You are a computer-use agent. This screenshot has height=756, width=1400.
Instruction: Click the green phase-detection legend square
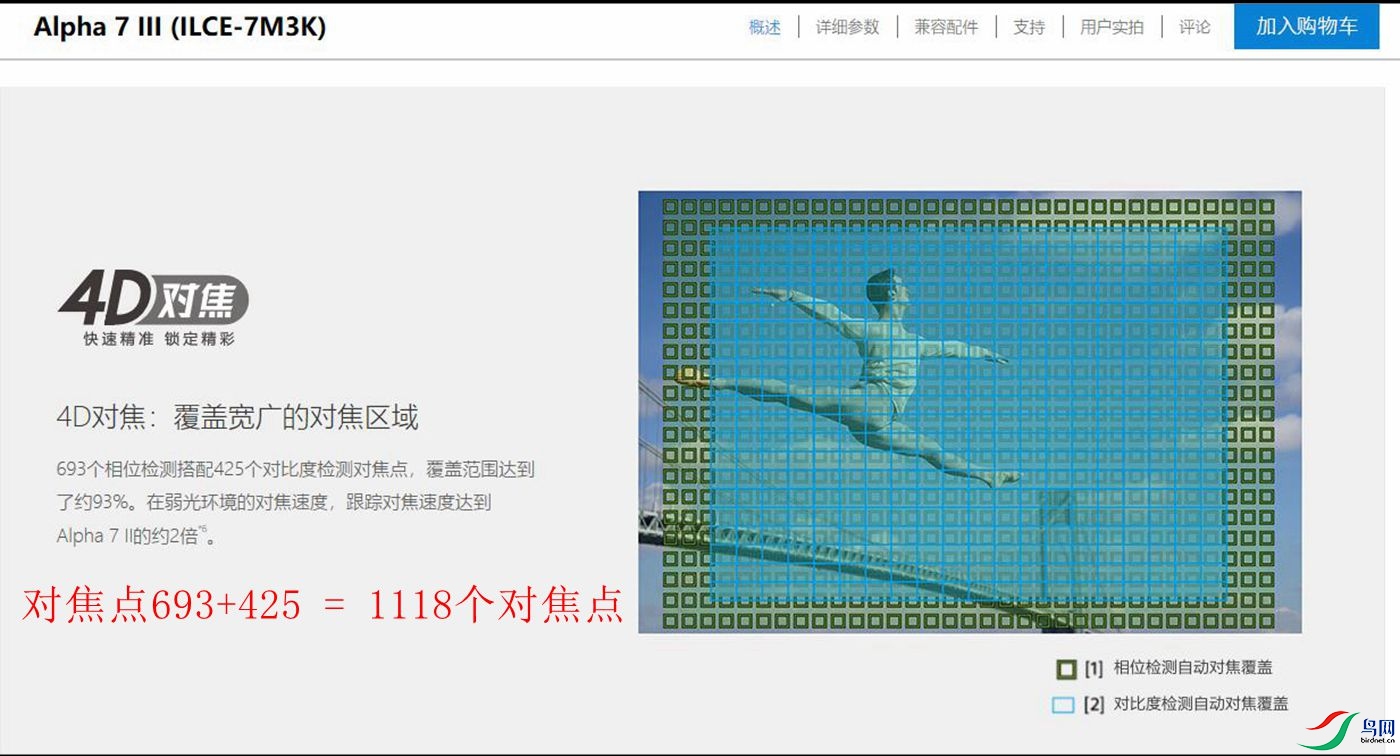click(x=1066, y=668)
